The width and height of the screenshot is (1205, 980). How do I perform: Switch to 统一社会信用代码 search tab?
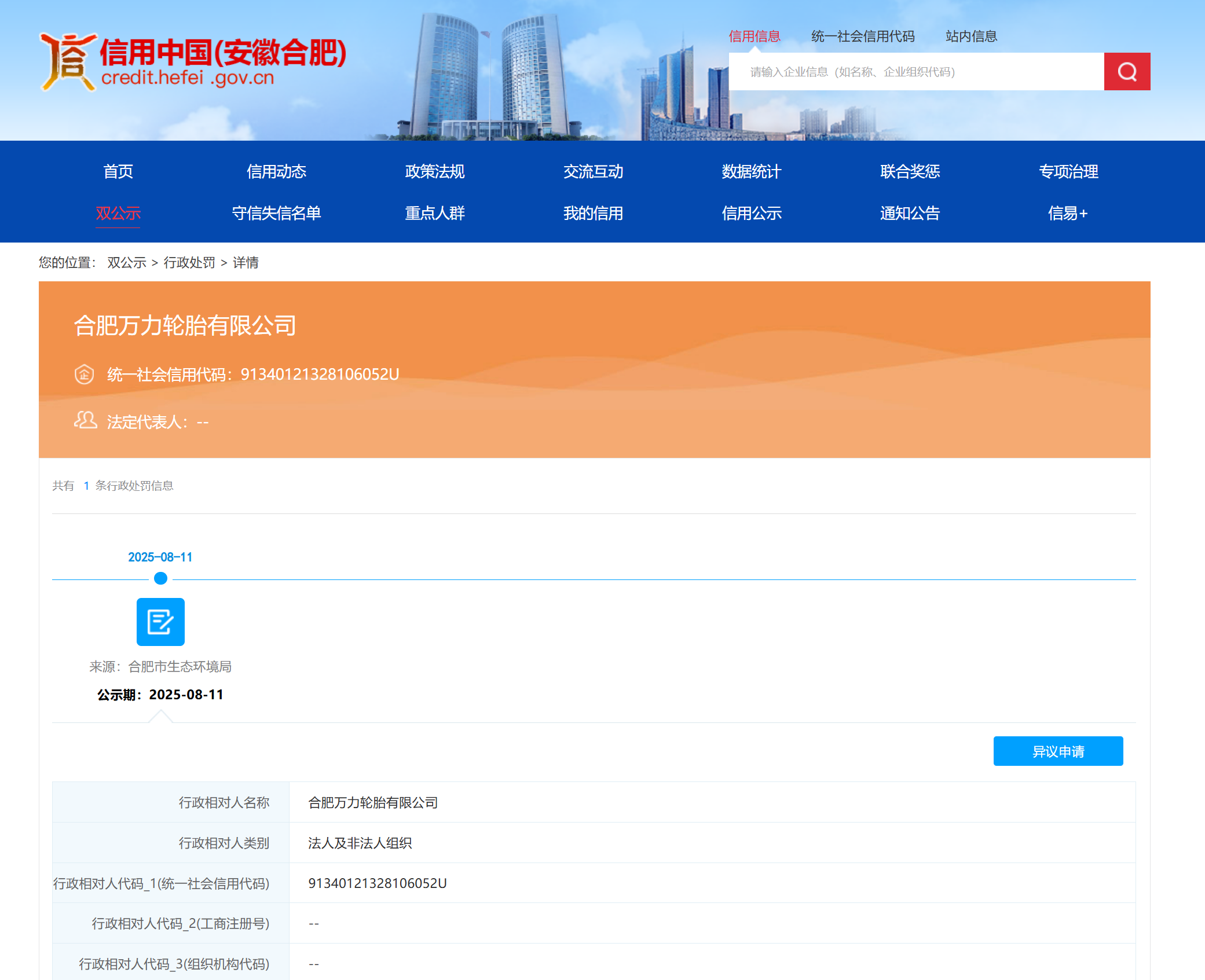coord(863,36)
